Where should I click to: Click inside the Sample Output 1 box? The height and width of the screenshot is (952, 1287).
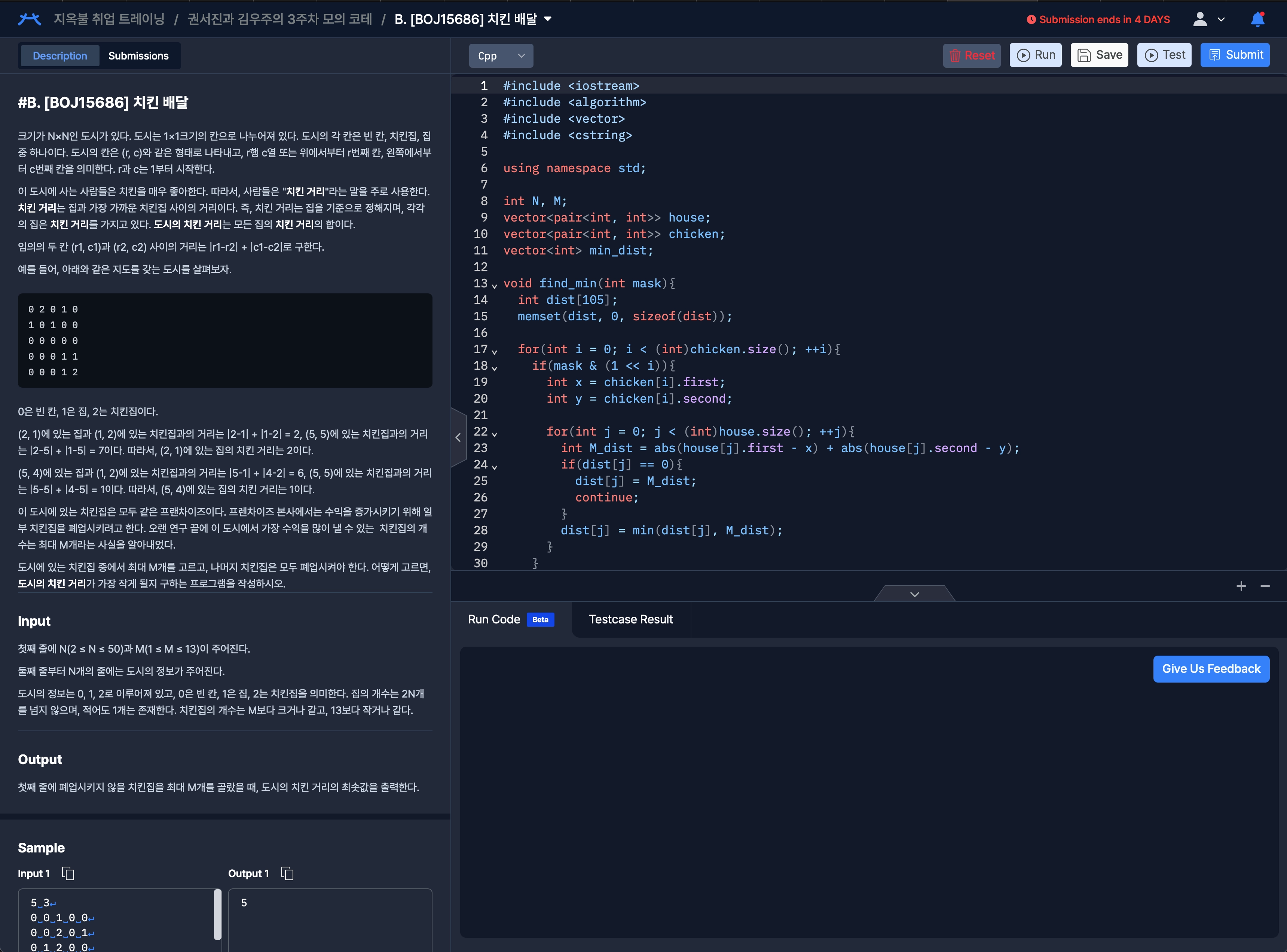click(x=330, y=920)
